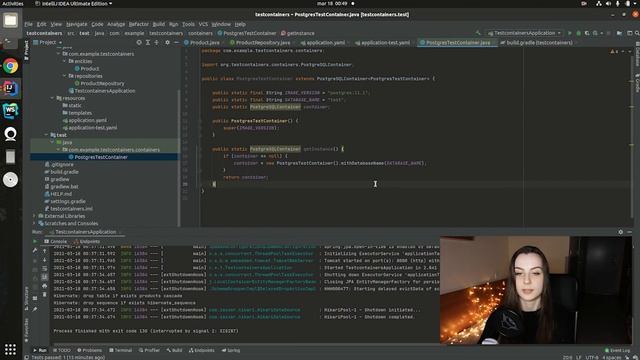Open TestcontainersApplication run configuration dropdown
This screenshot has width=640, height=360.
tap(524, 33)
